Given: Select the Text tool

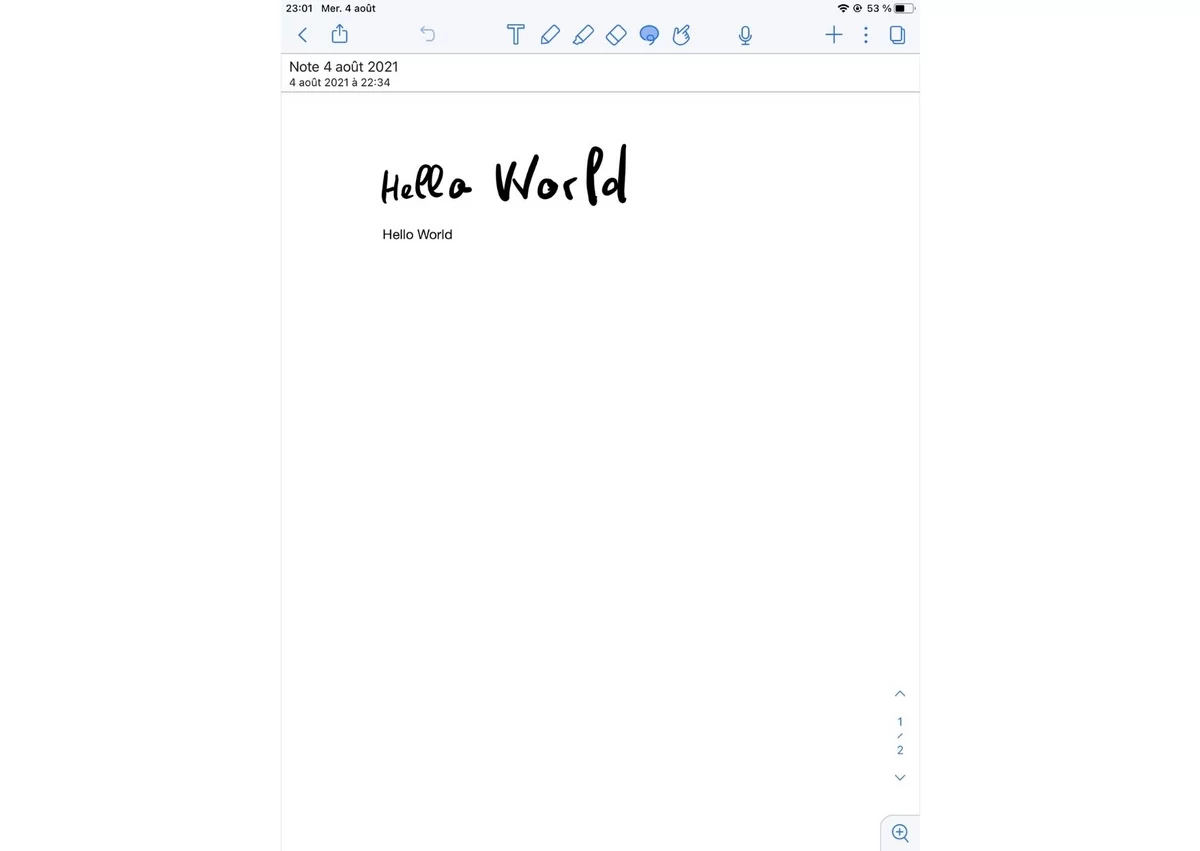Looking at the screenshot, I should point(515,35).
